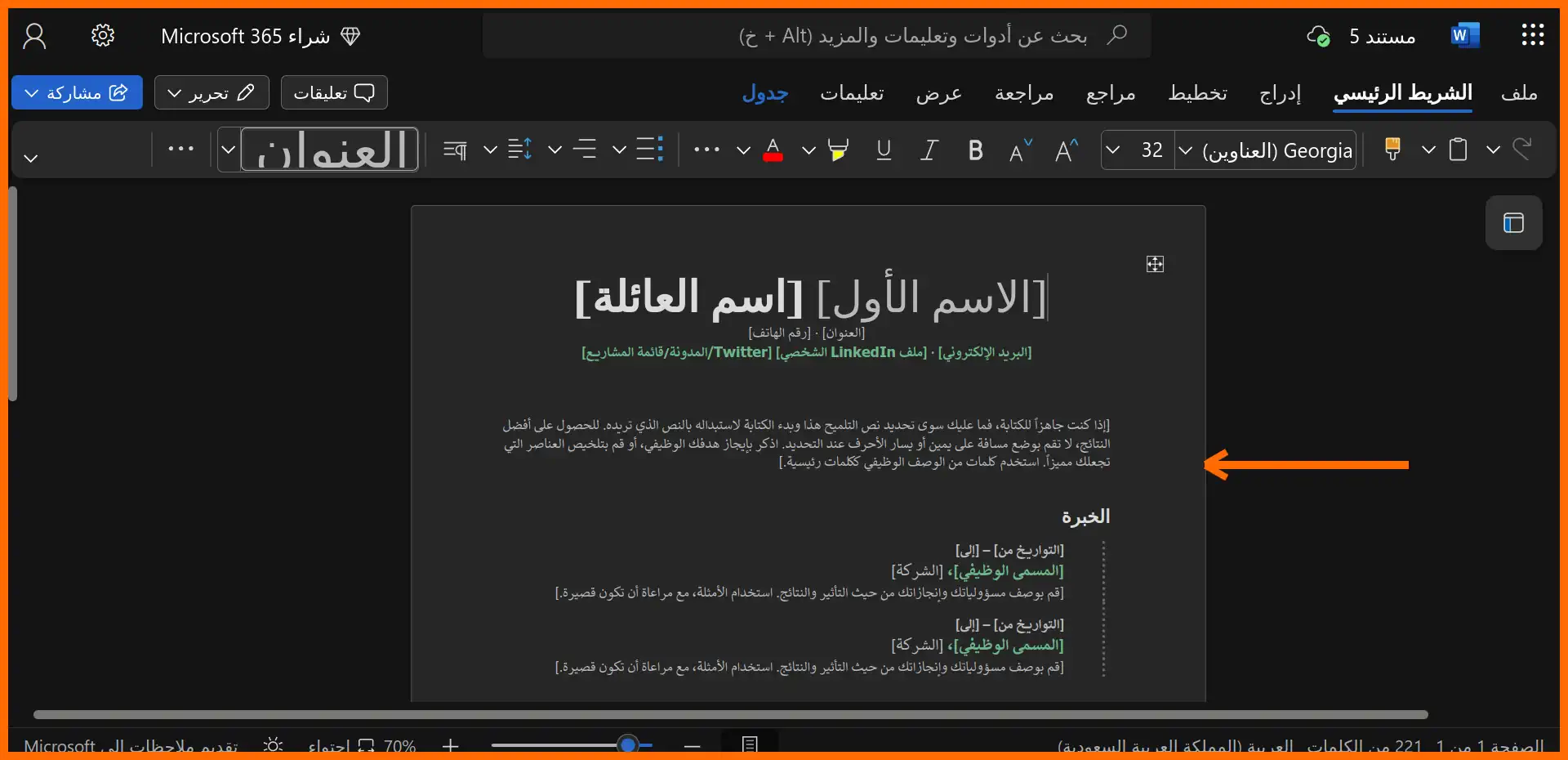Apply the red font color
The image size is (1568, 760).
coord(773,150)
